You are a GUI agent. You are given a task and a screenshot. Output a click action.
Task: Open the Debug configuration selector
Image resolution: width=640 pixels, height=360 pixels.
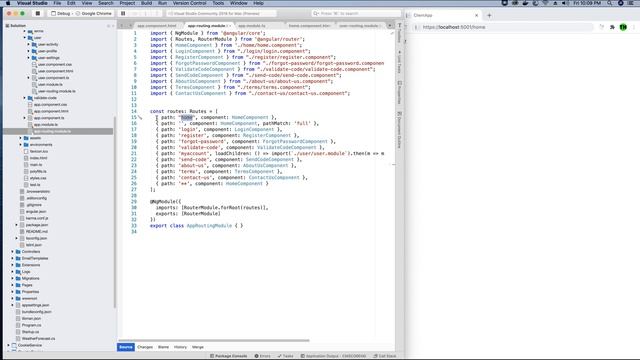click(60, 13)
